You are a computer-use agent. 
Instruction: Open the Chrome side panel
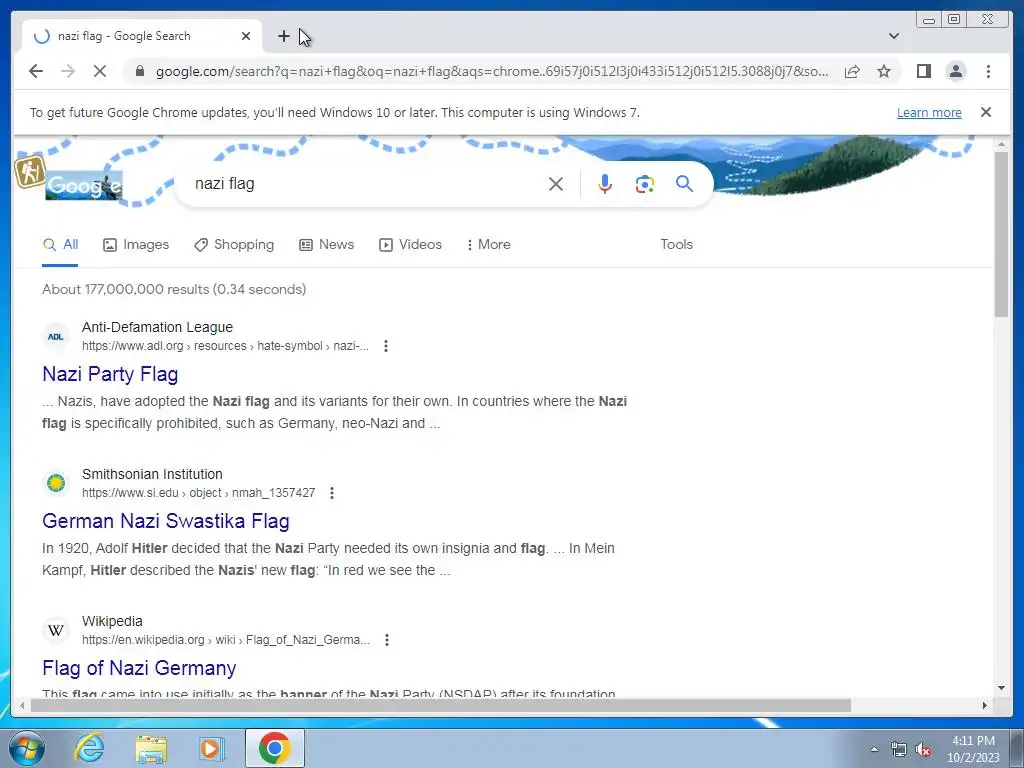point(923,71)
